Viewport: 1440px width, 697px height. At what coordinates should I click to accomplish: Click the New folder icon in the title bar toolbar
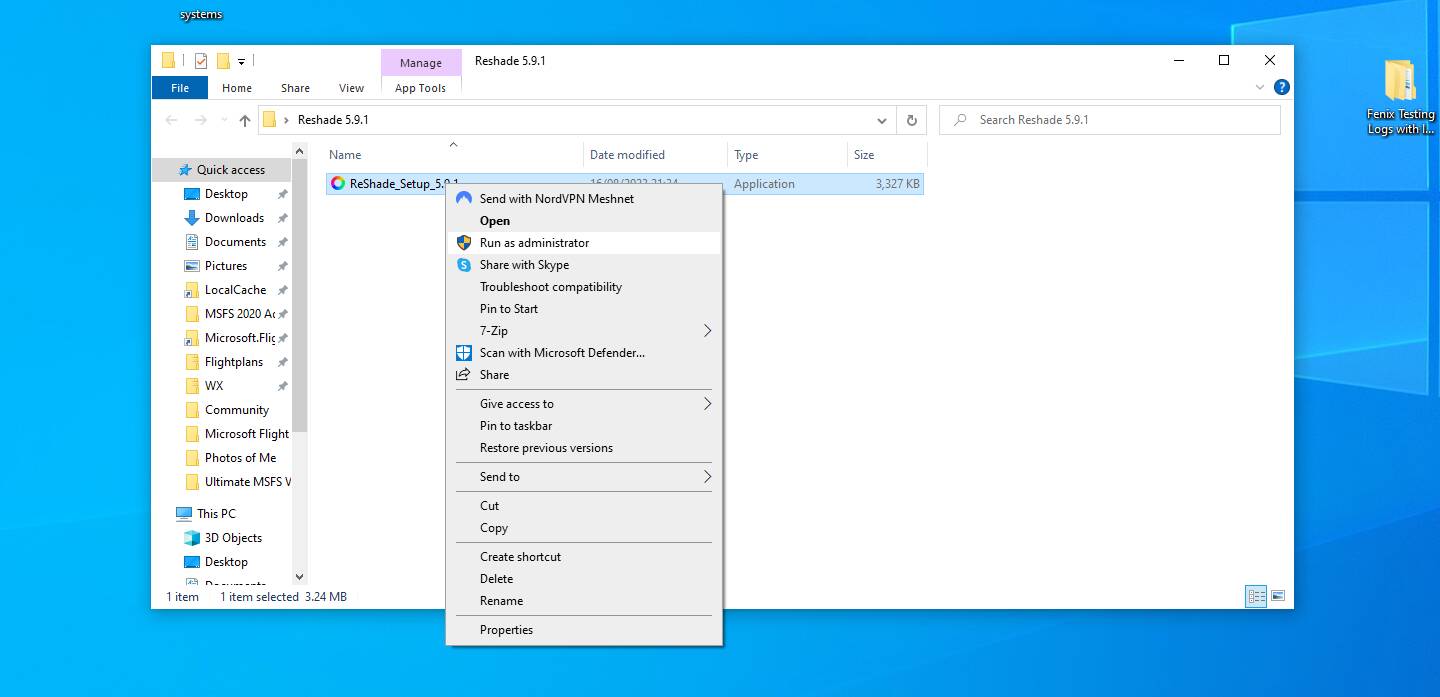pos(223,61)
